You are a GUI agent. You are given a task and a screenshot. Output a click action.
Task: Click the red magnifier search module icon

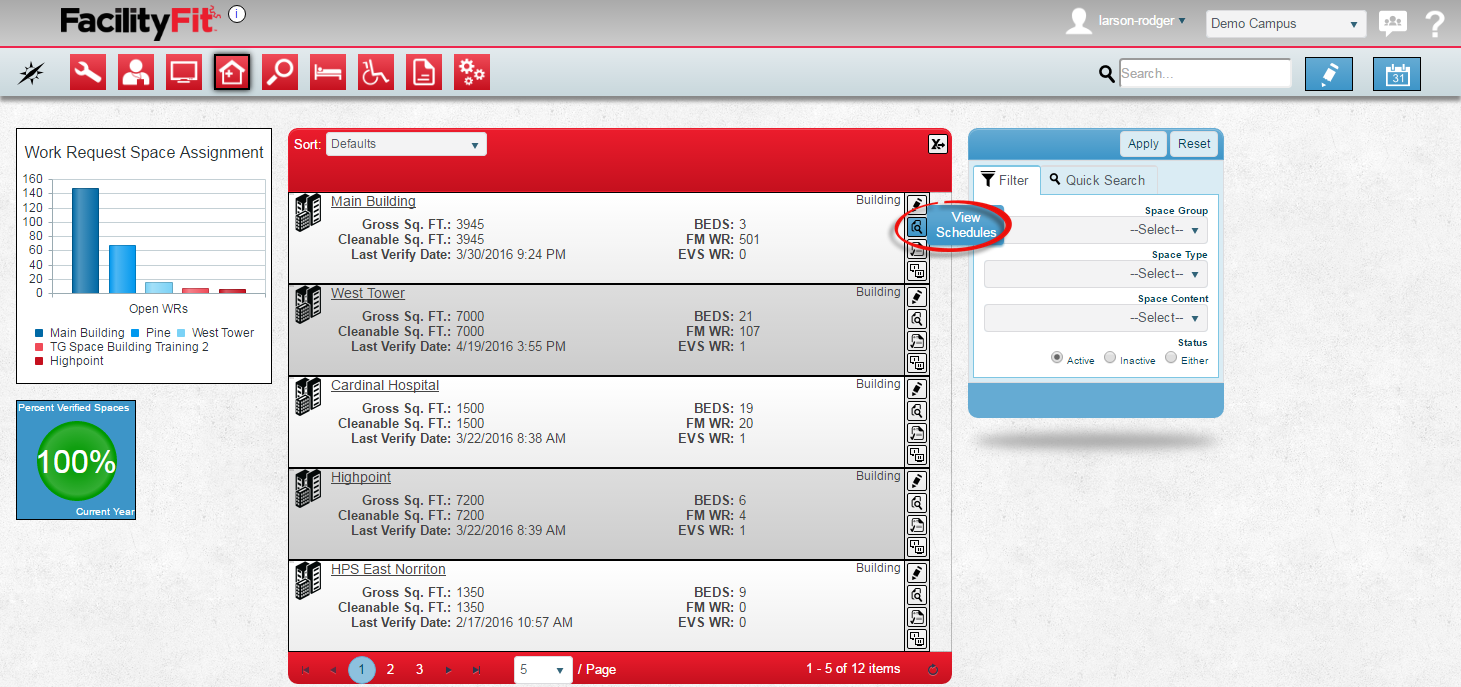280,73
